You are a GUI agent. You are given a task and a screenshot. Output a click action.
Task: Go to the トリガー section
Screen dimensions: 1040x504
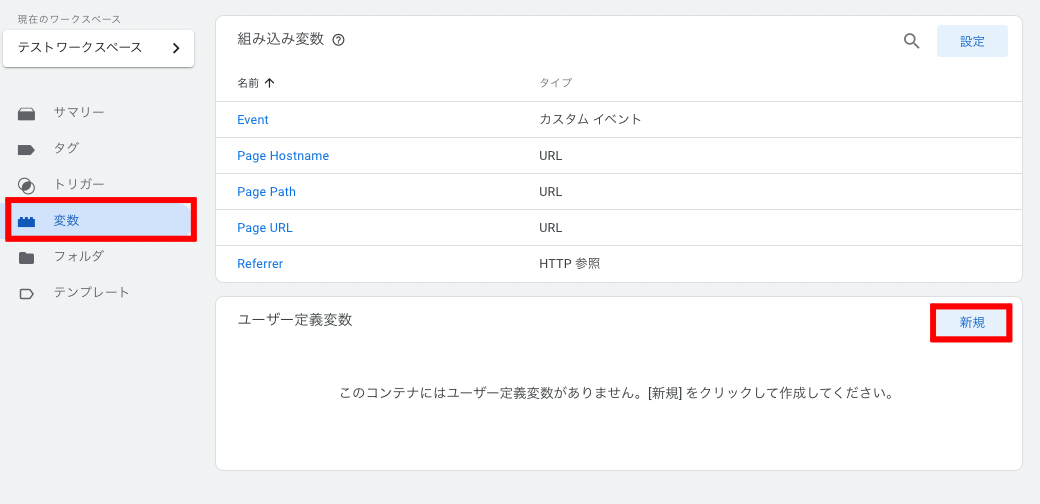[79, 184]
